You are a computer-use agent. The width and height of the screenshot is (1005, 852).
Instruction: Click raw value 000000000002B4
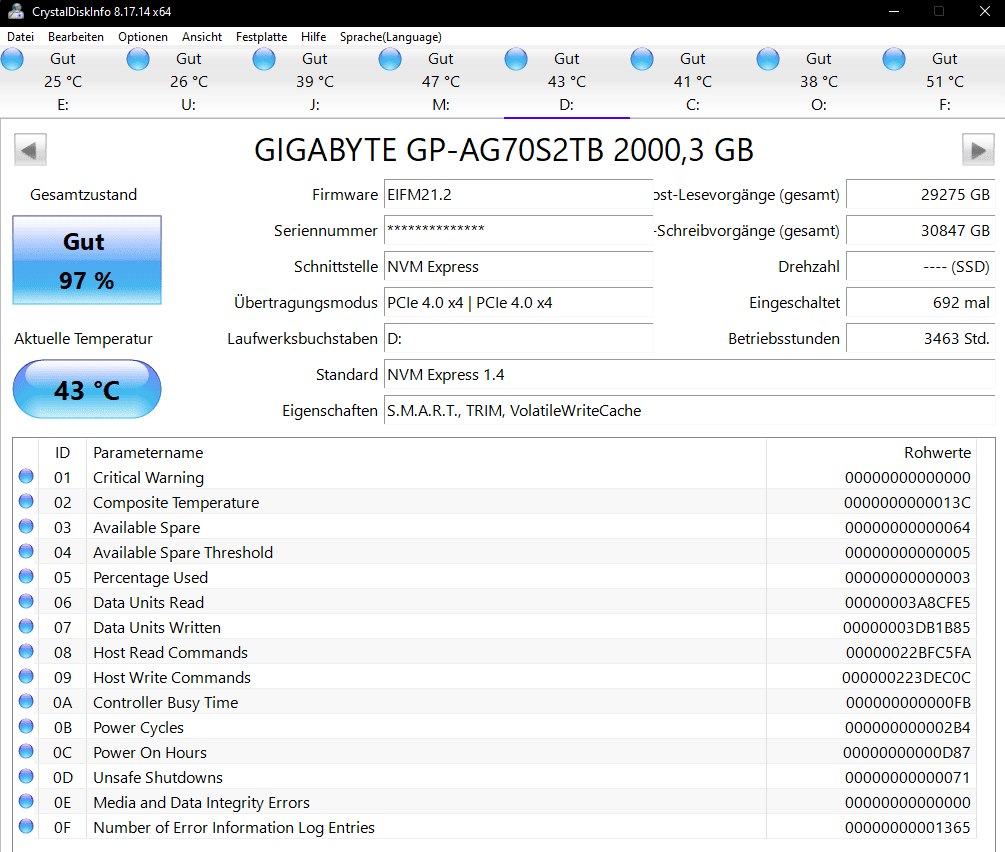coord(907,728)
